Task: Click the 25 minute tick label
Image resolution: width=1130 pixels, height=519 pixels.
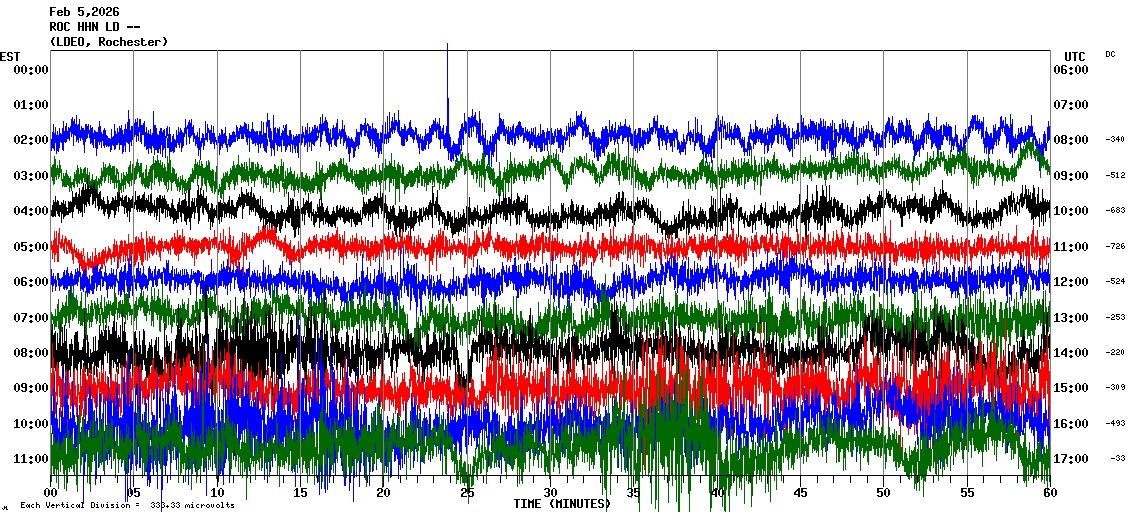Action: [x=467, y=493]
